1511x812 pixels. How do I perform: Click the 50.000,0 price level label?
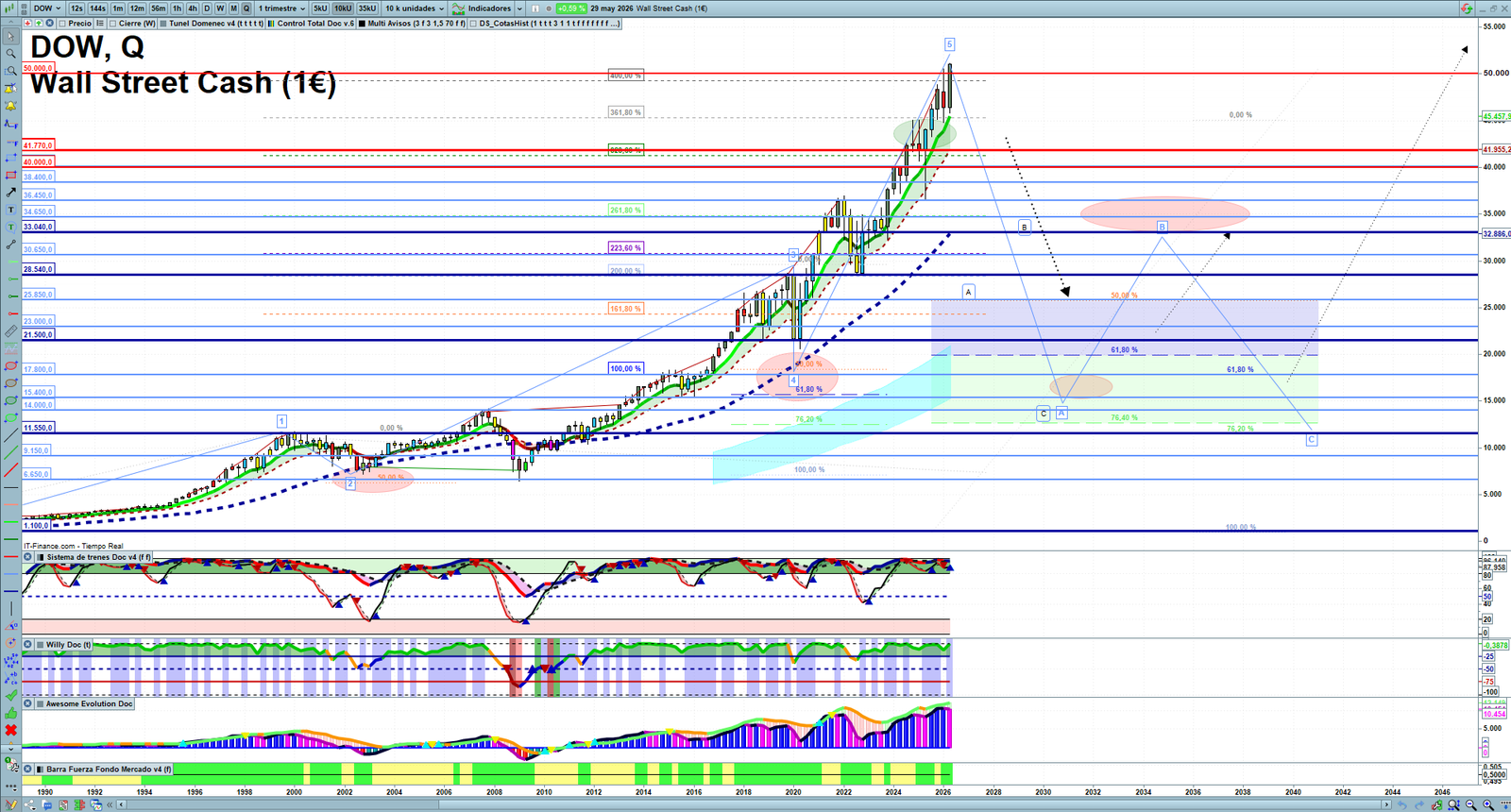point(39,68)
